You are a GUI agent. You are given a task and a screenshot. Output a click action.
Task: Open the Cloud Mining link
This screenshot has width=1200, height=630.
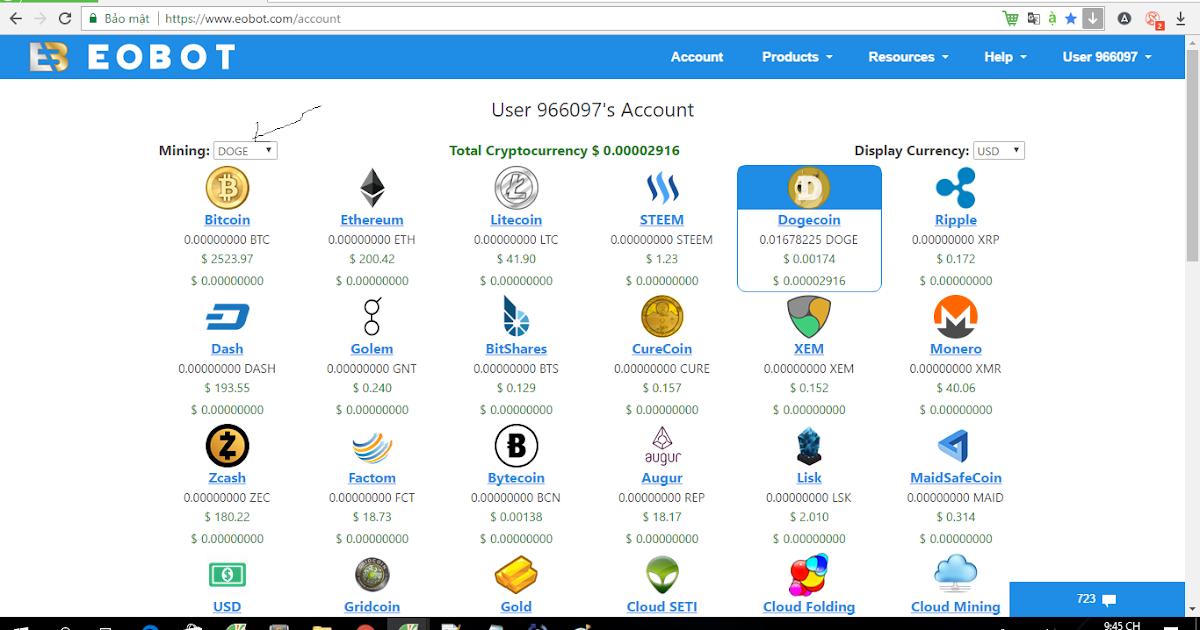pyautogui.click(x=955, y=607)
